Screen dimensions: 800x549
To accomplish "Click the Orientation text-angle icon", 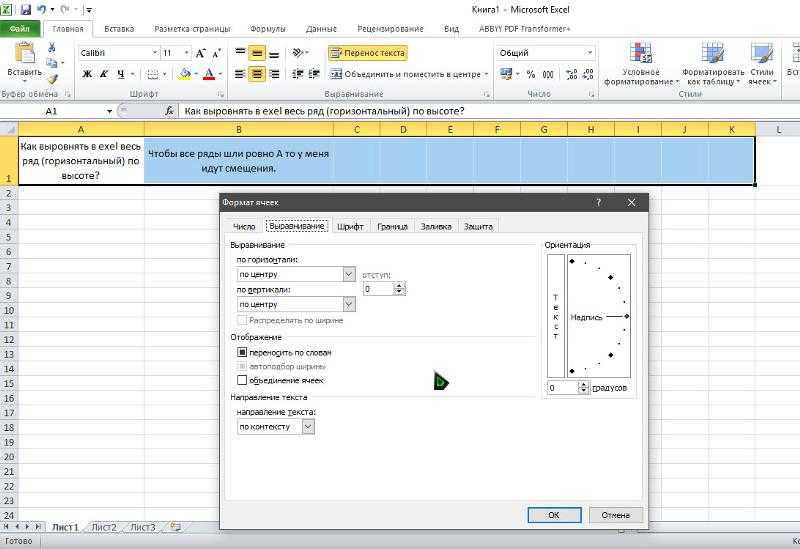I will (298, 53).
